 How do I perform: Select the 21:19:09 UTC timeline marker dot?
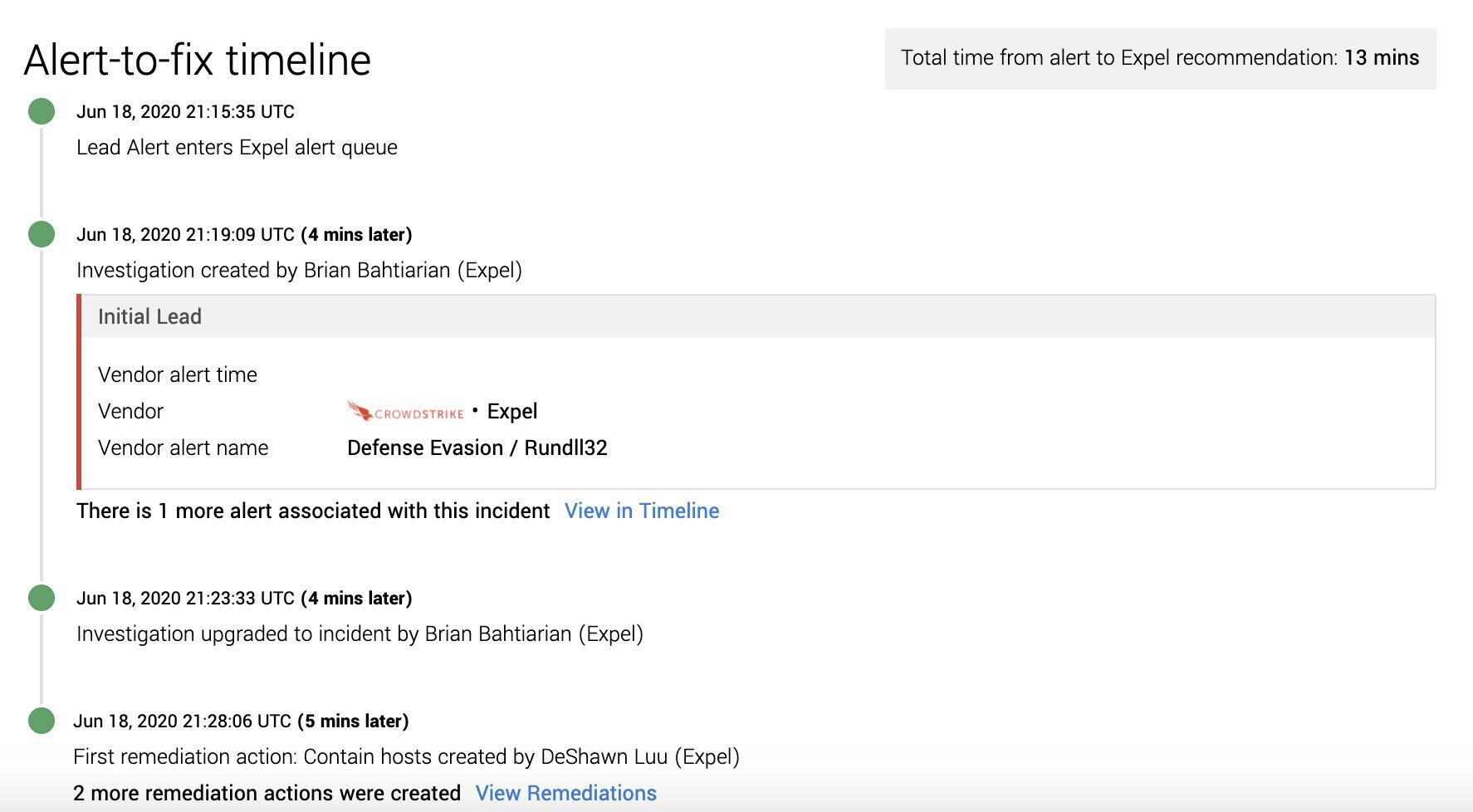pos(42,234)
